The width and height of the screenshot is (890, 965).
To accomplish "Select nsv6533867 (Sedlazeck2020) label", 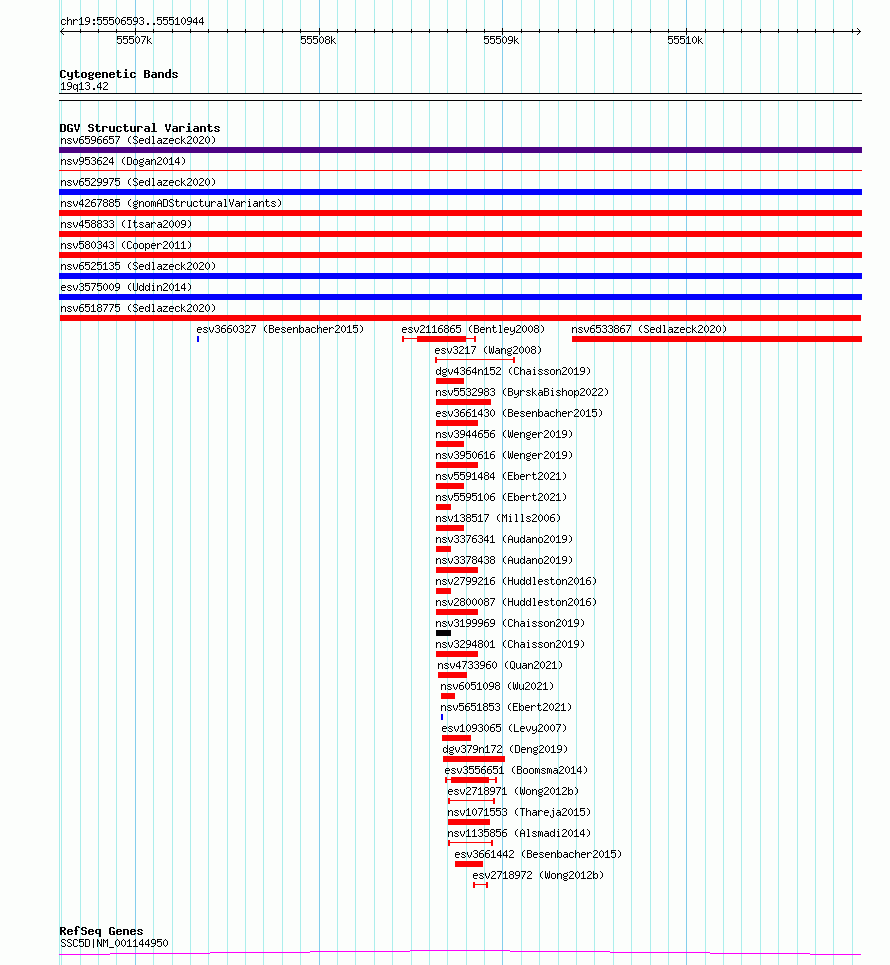I will click(649, 329).
